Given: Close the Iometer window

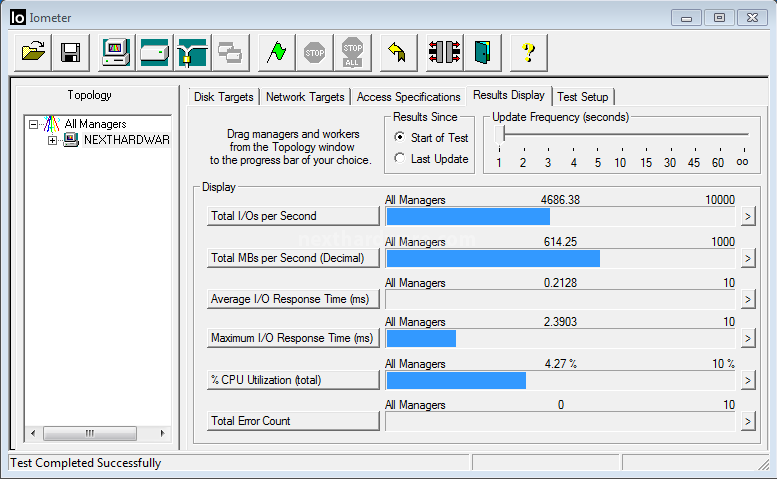Looking at the screenshot, I should point(753,18).
